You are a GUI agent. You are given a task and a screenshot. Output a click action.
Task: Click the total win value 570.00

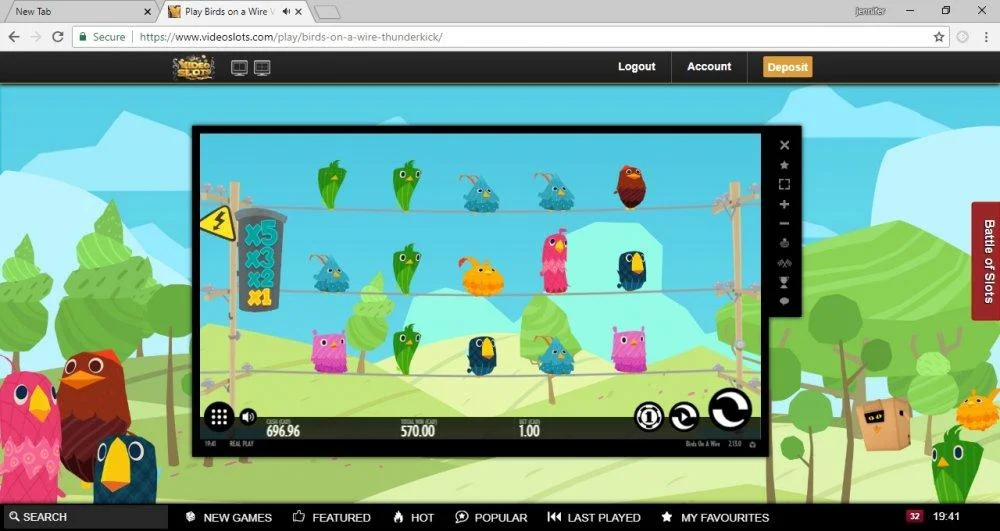[x=418, y=430]
